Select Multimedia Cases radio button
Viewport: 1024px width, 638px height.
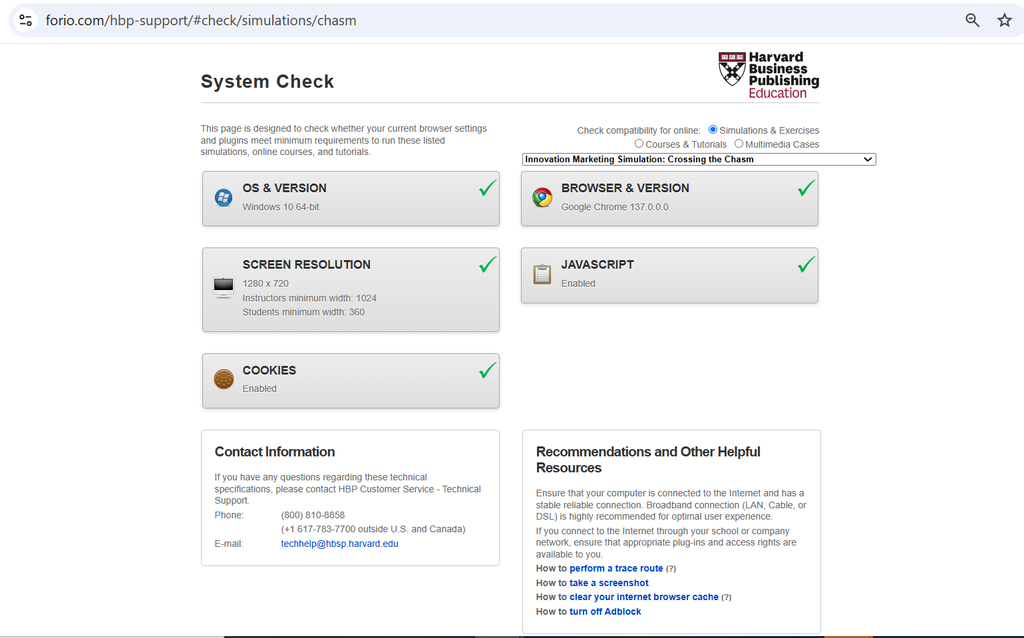pos(739,144)
